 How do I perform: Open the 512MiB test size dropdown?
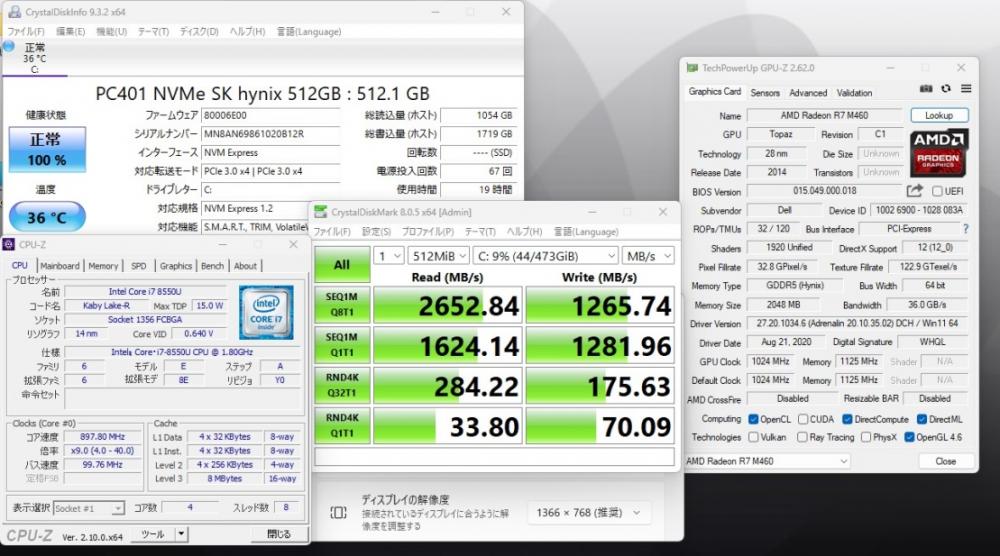439,256
